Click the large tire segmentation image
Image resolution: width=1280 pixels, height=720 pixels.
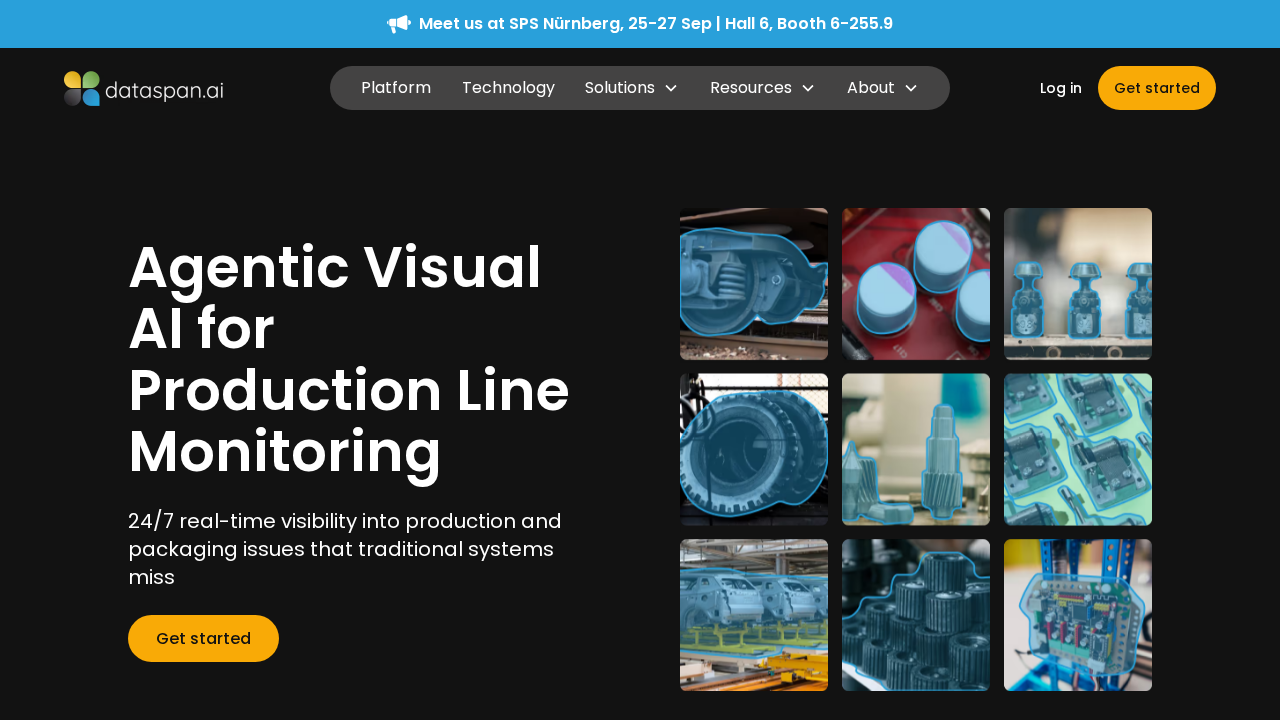[754, 449]
